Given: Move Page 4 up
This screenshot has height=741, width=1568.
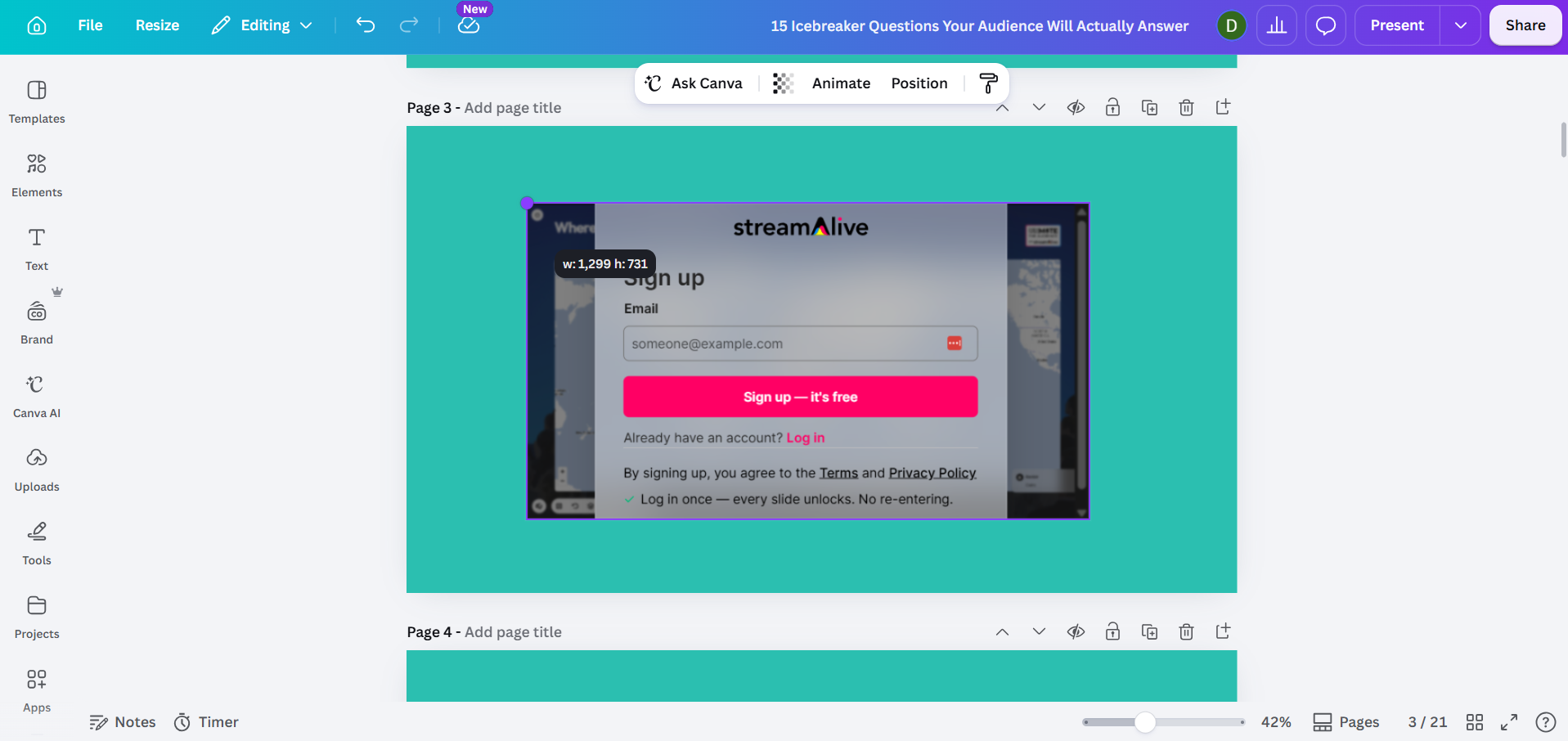Looking at the screenshot, I should click(x=1002, y=631).
